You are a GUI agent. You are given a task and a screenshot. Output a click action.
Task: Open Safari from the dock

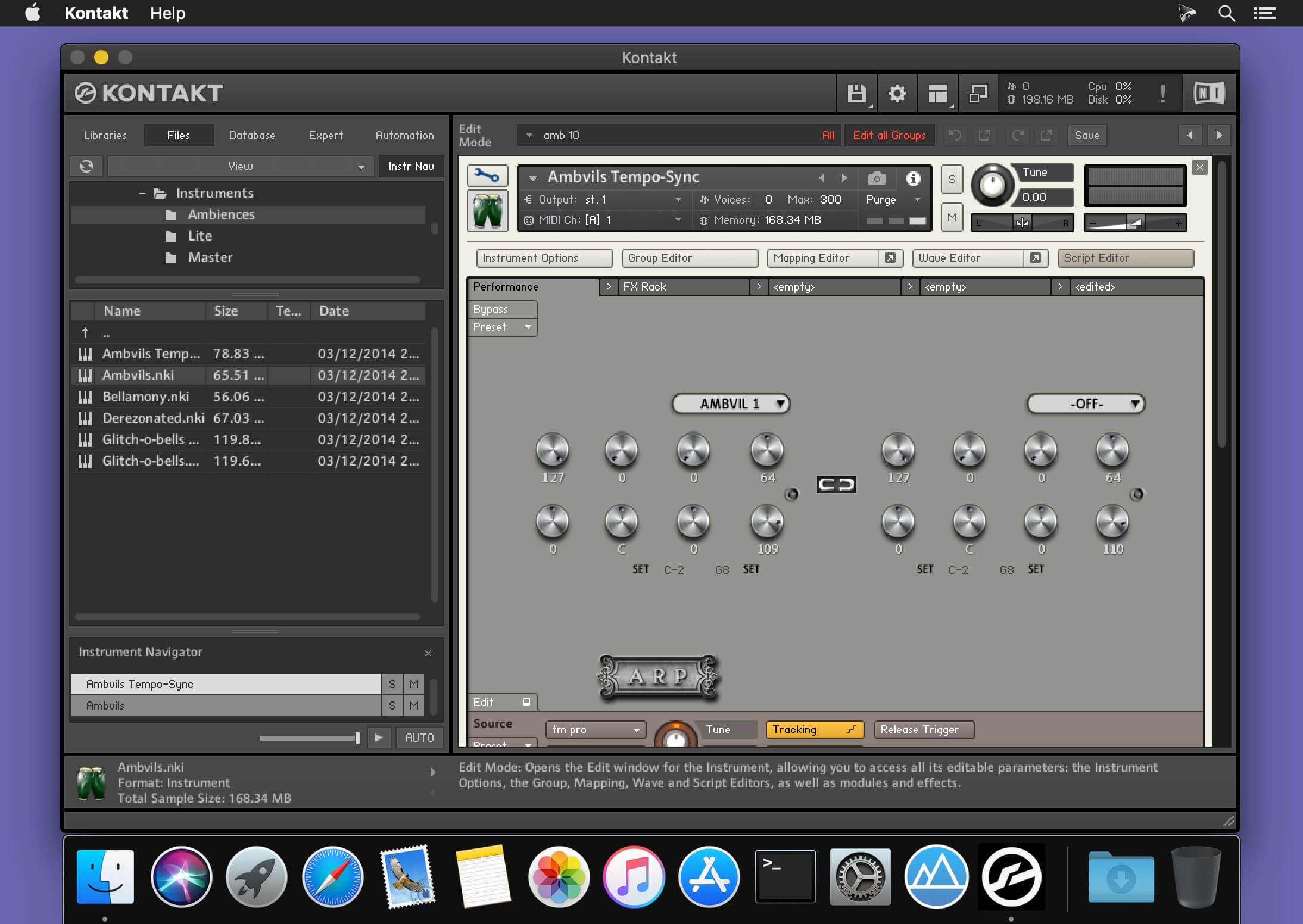[332, 877]
